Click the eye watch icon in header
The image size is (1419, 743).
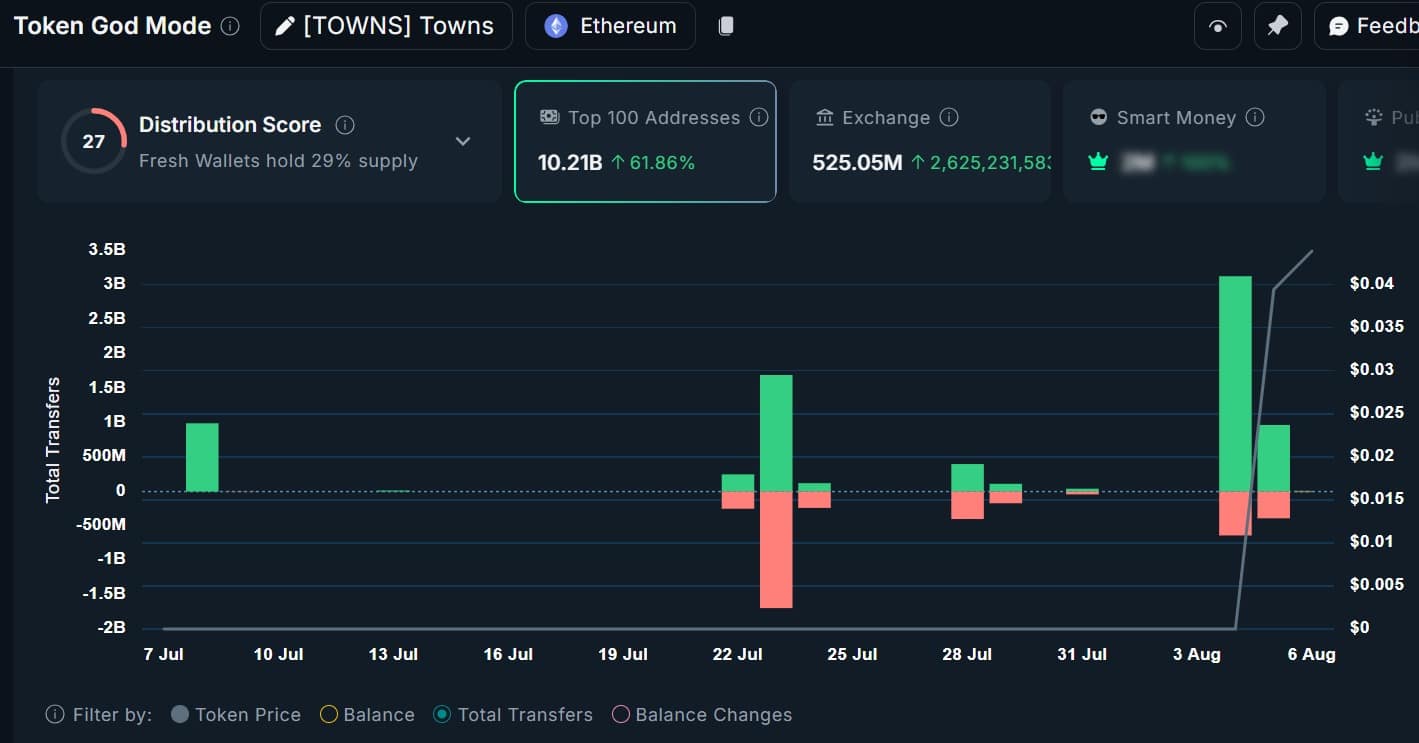point(1217,26)
